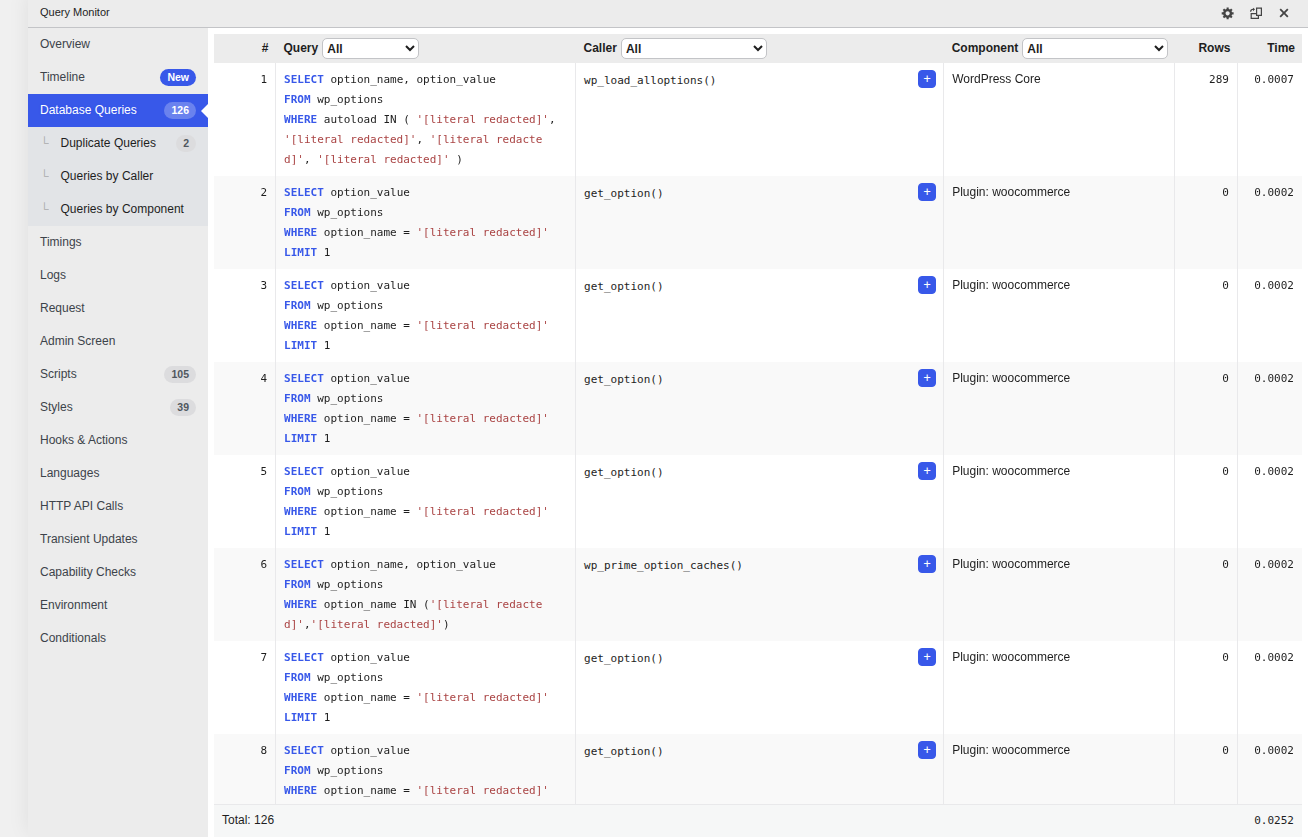The width and height of the screenshot is (1308, 837).
Task: Expand caller details for query 7
Action: (x=927, y=657)
